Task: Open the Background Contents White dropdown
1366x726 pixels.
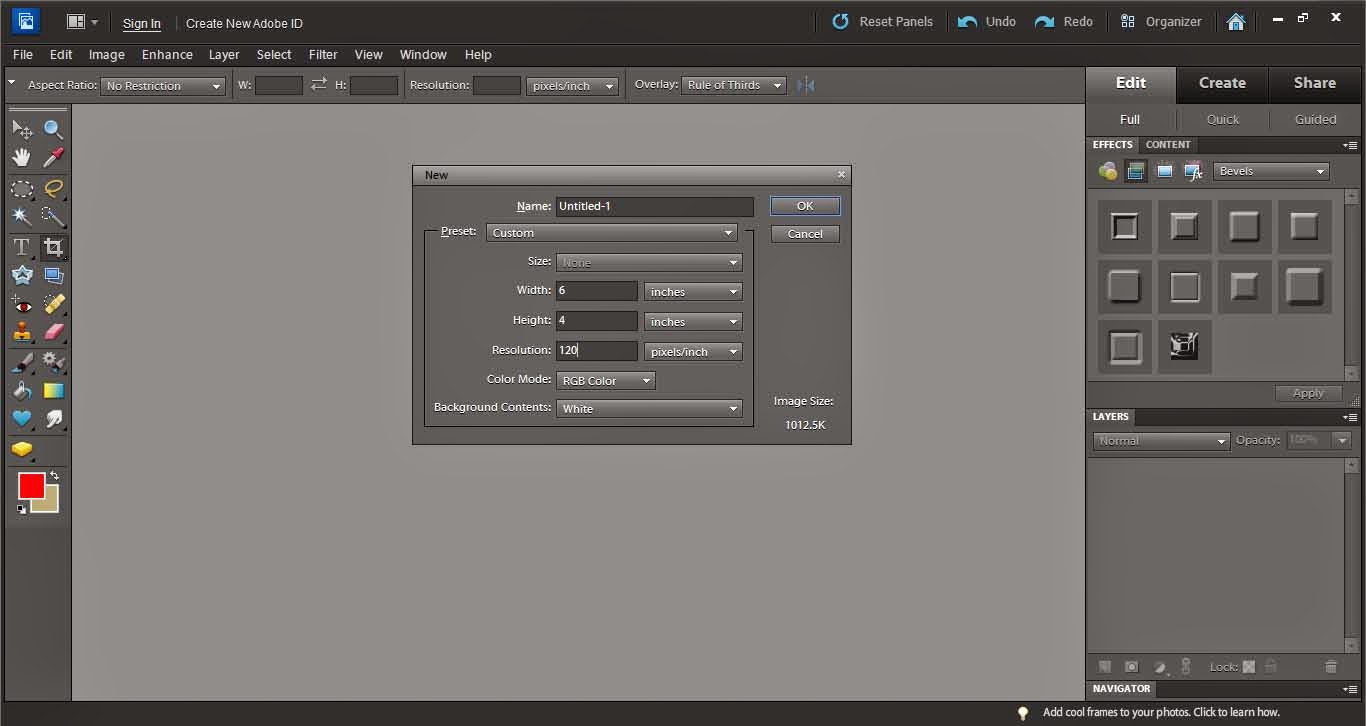Action: [649, 409]
